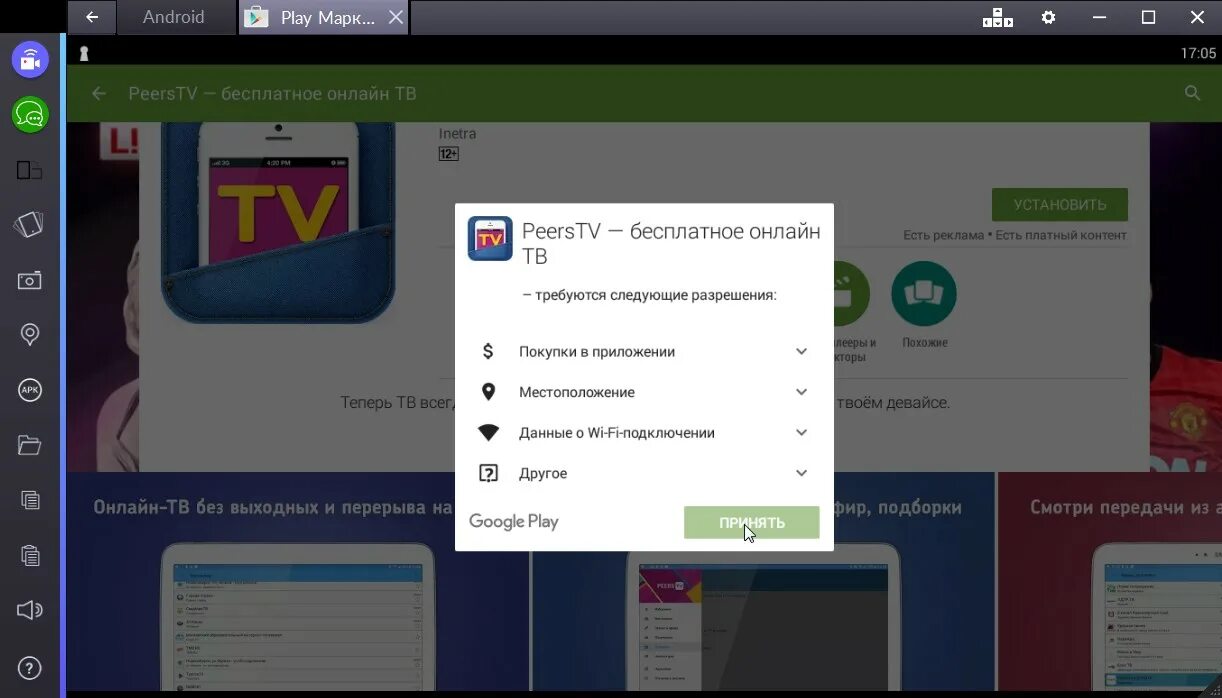Expand Другое permission chevron
Screen dimensions: 1222x698
(x=801, y=473)
